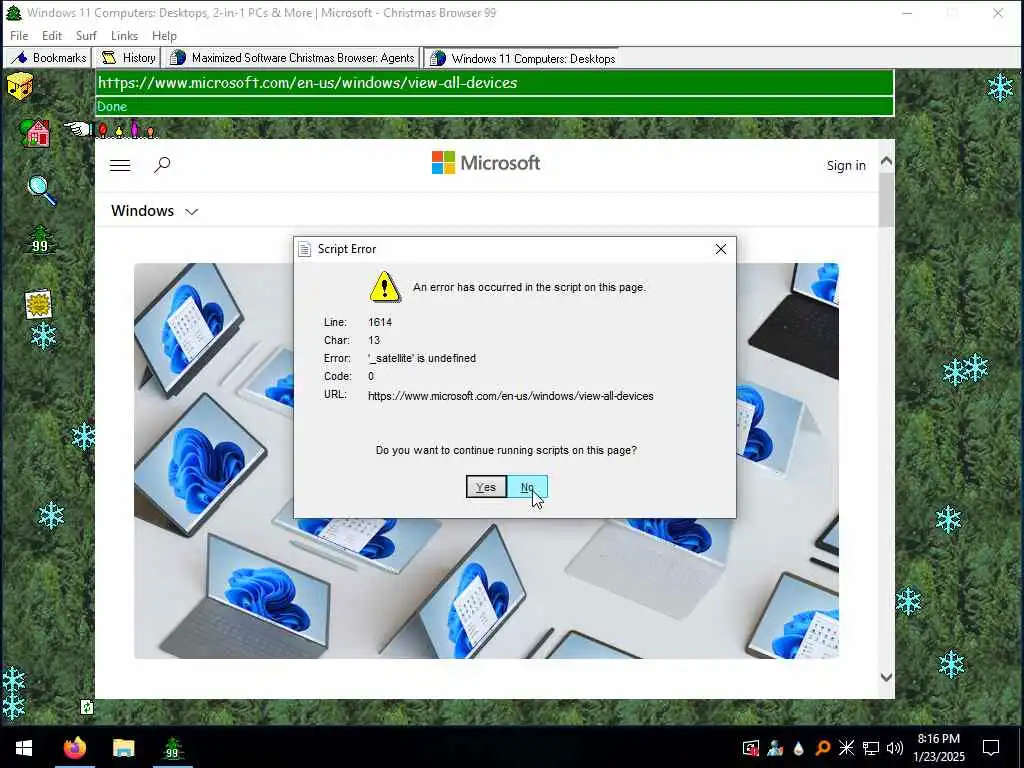Open the Windows Start menu
The width and height of the screenshot is (1024, 768).
24,747
